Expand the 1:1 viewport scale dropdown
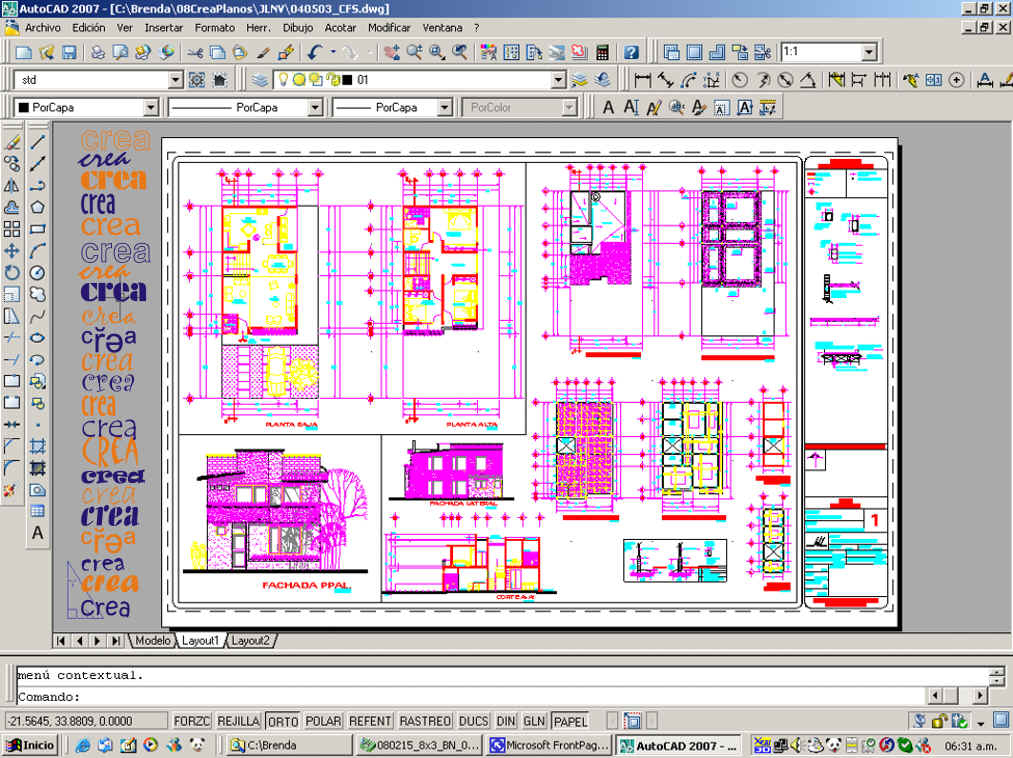1013x758 pixels. (x=868, y=52)
